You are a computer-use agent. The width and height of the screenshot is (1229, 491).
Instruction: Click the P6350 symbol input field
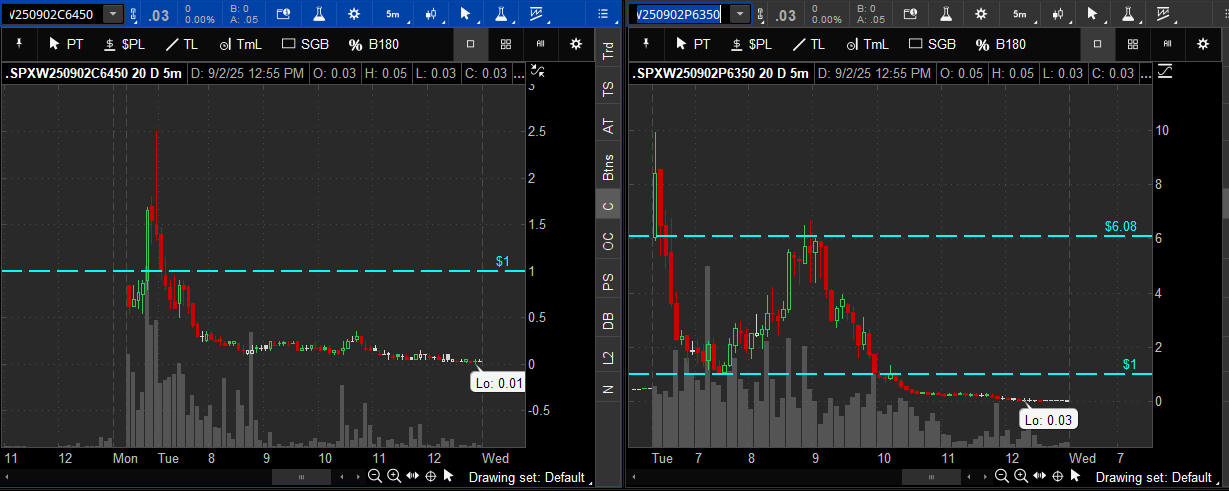[x=680, y=14]
